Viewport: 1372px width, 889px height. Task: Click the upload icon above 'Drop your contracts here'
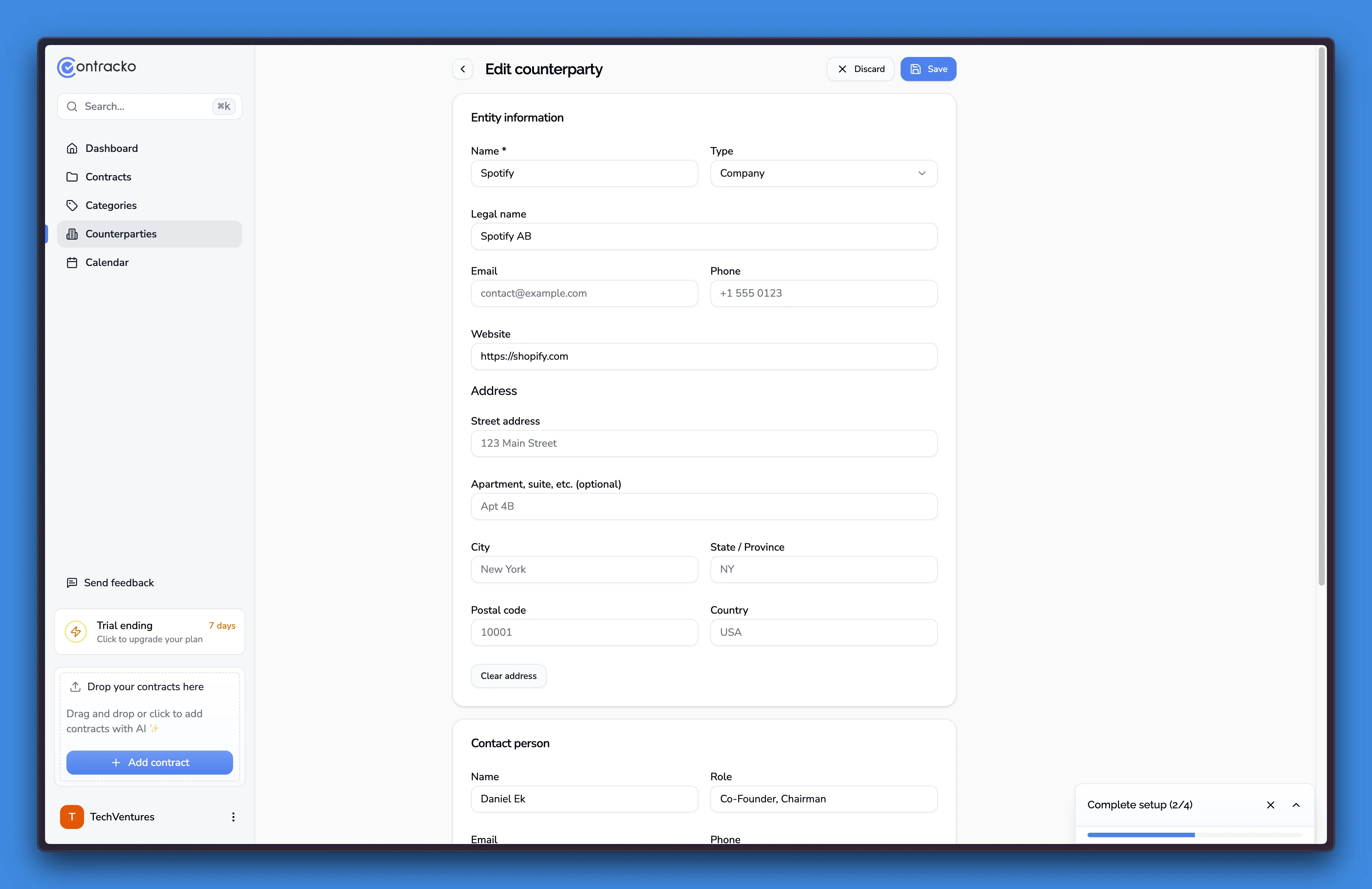pos(75,687)
